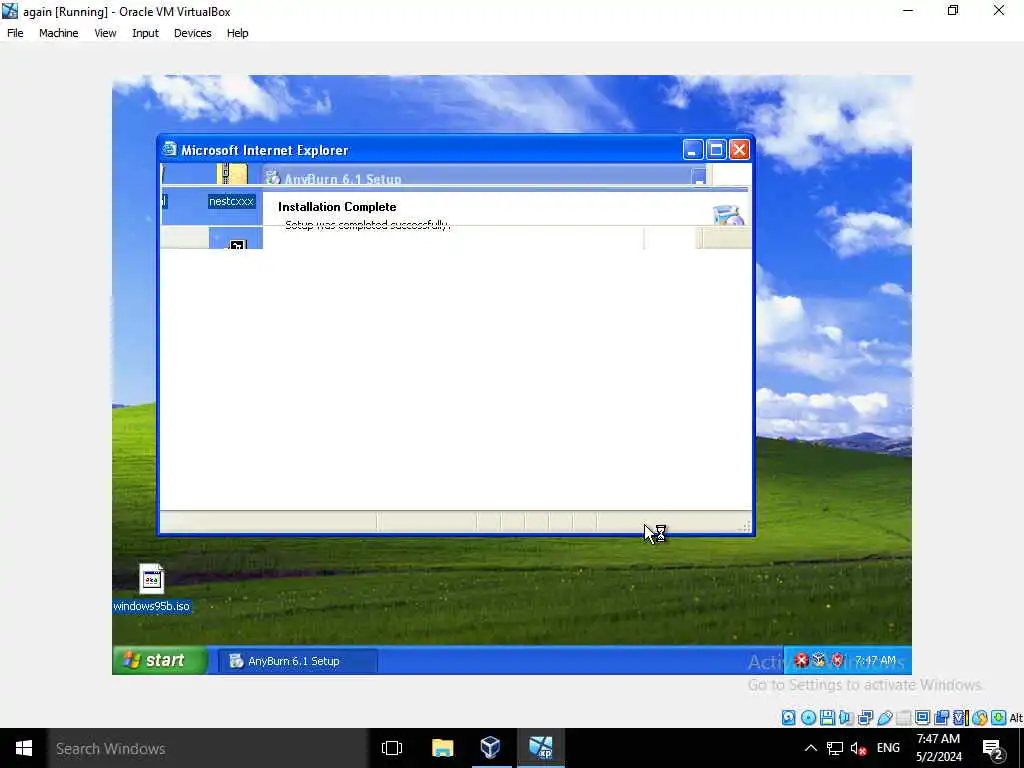The image size is (1024, 768).
Task: Show hidden tray icons chevron
Action: pos(810,748)
